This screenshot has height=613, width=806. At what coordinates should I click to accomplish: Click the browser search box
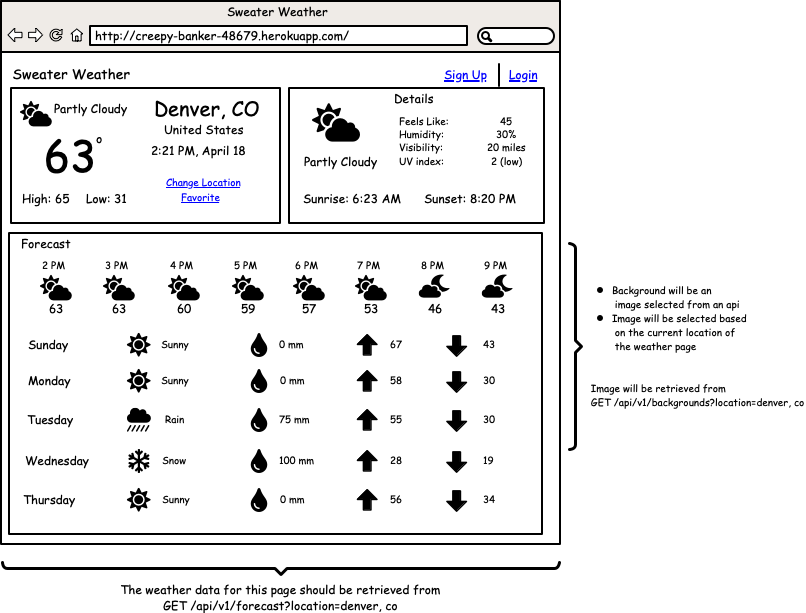point(515,36)
